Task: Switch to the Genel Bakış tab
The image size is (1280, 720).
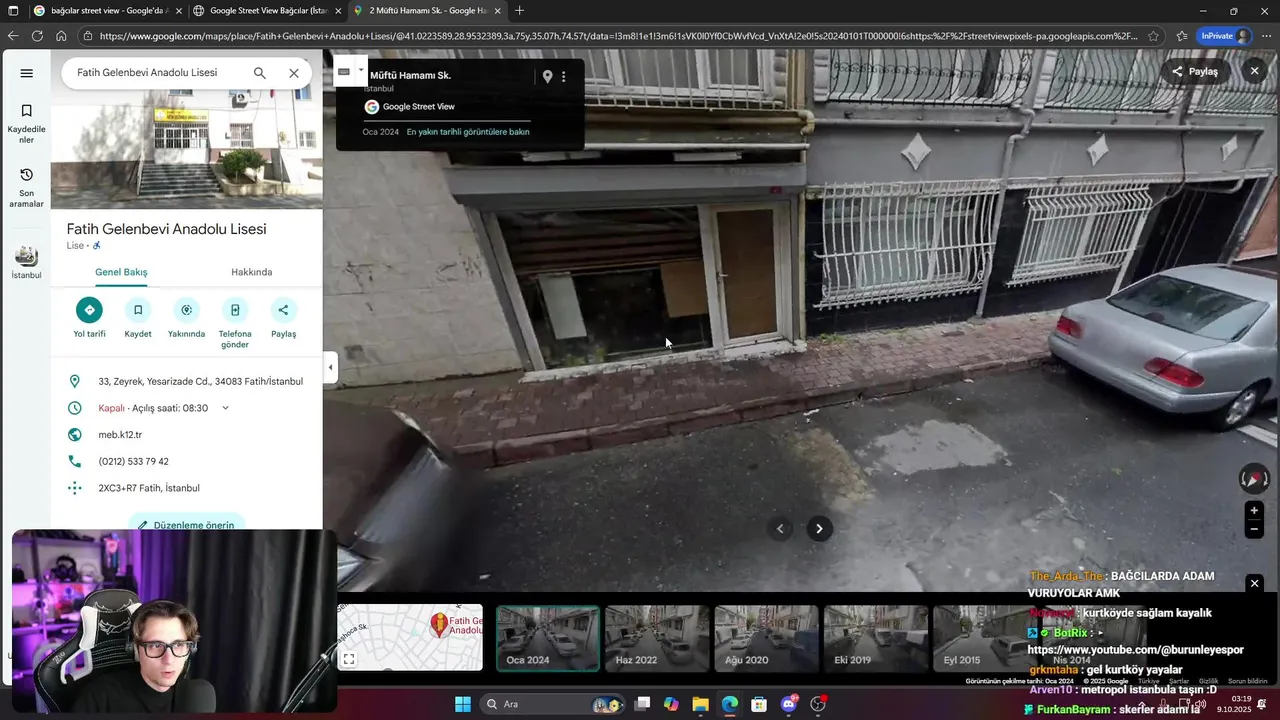Action: (121, 272)
